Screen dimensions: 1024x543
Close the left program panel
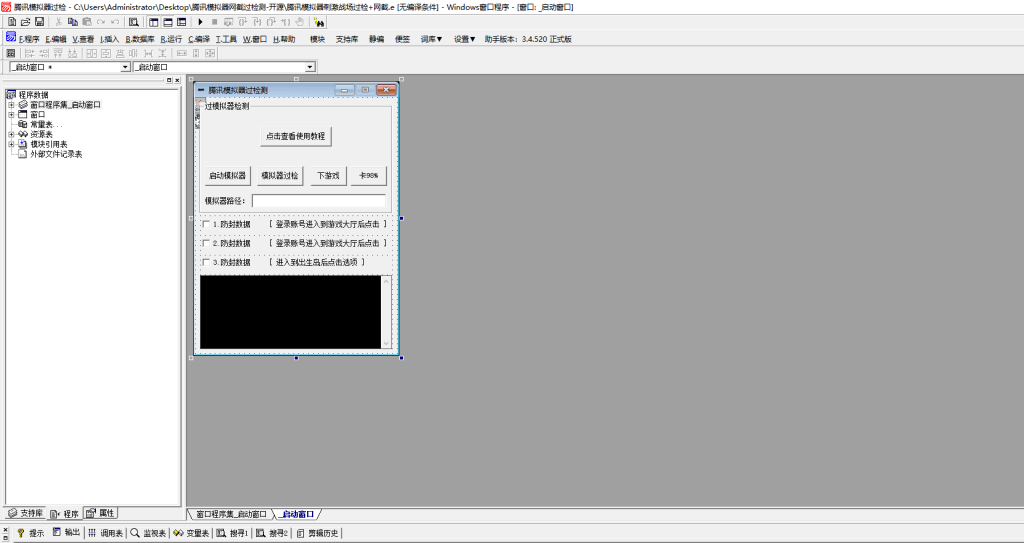(177, 80)
